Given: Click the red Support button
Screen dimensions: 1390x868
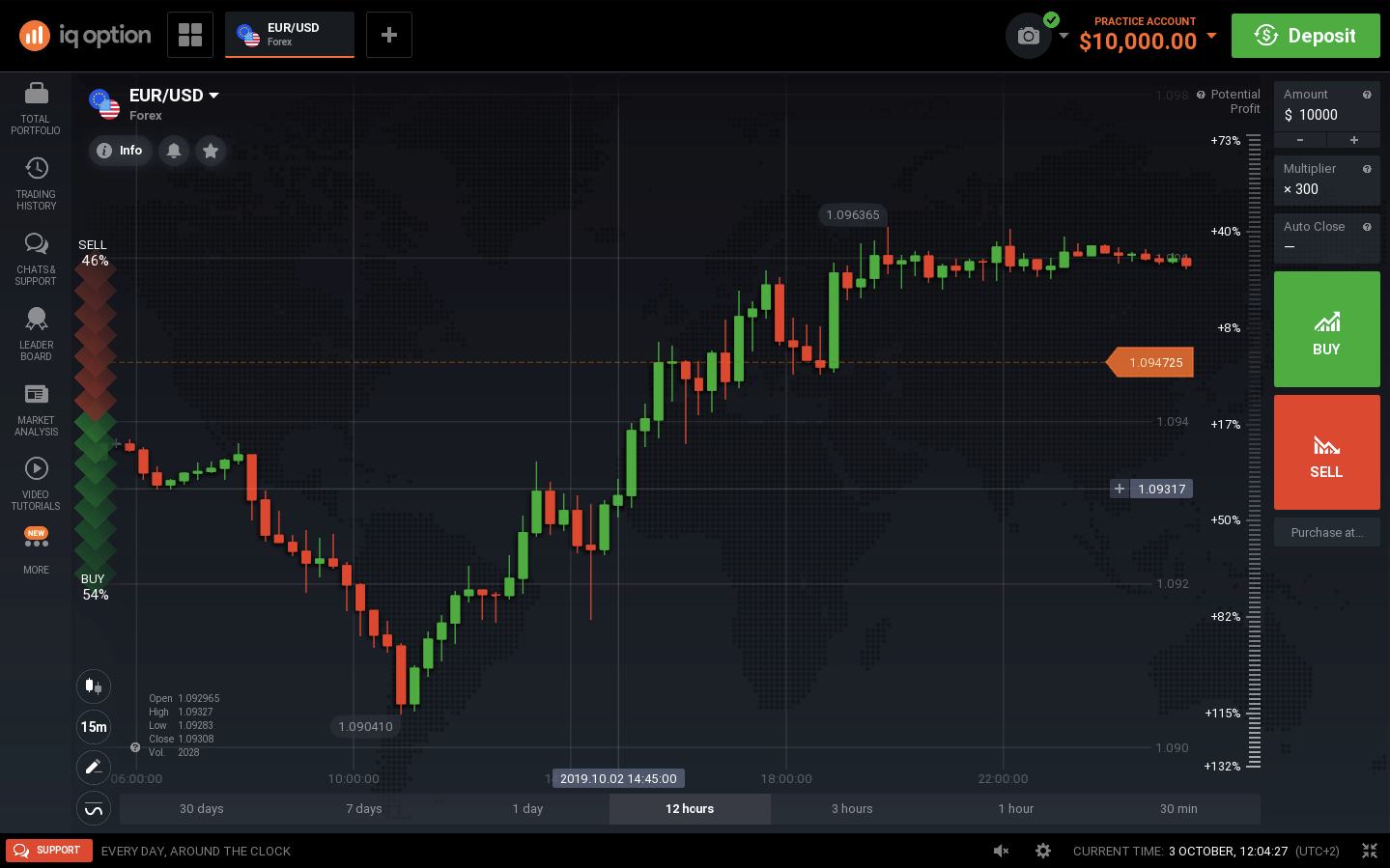Looking at the screenshot, I should [x=49, y=851].
